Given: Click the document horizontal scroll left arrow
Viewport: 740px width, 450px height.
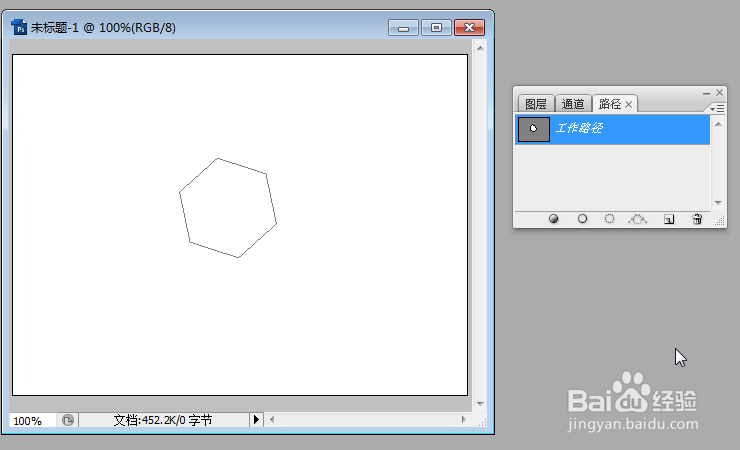Looking at the screenshot, I should 272,419.
